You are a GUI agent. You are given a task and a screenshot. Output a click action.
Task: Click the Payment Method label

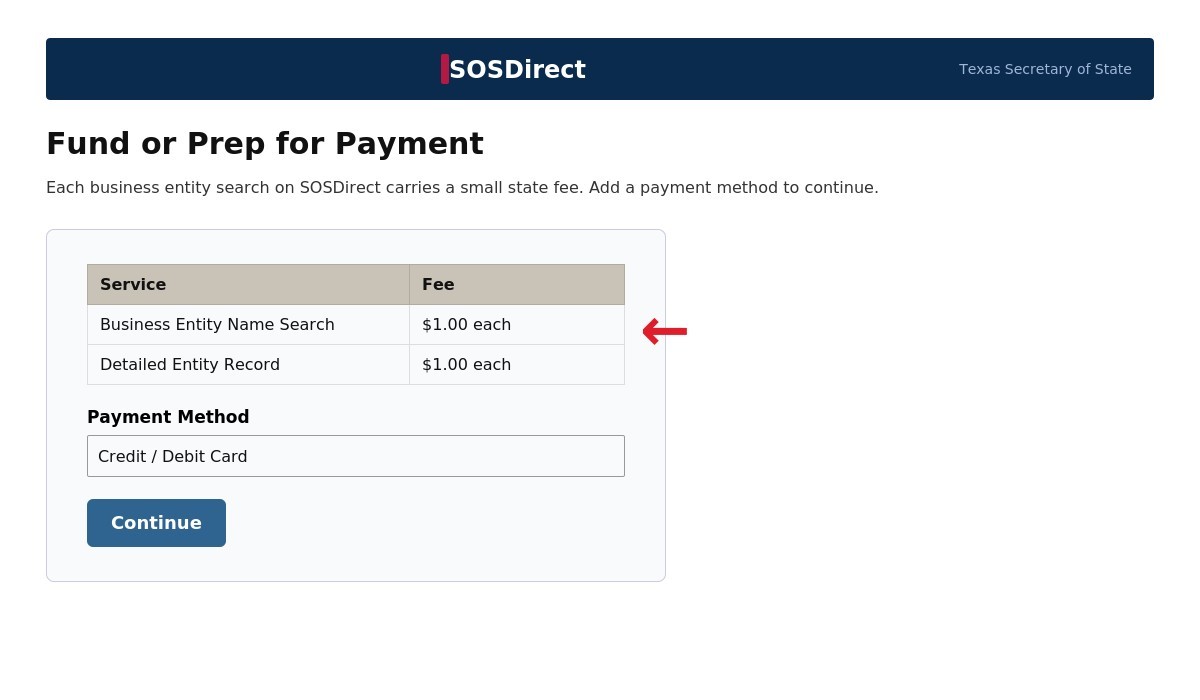[168, 417]
